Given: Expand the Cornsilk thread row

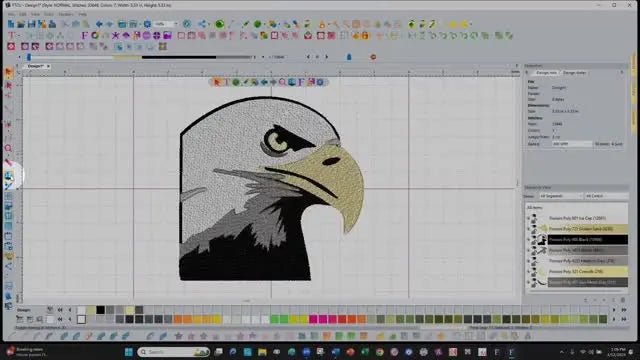Looking at the screenshot, I should pos(528,271).
